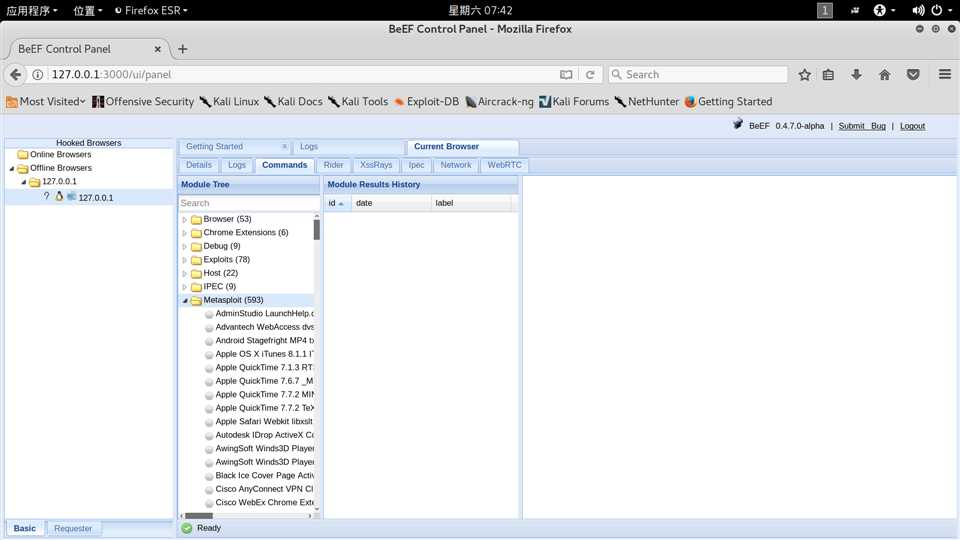Click the green Ready status icon
The image size is (960, 540).
(187, 528)
